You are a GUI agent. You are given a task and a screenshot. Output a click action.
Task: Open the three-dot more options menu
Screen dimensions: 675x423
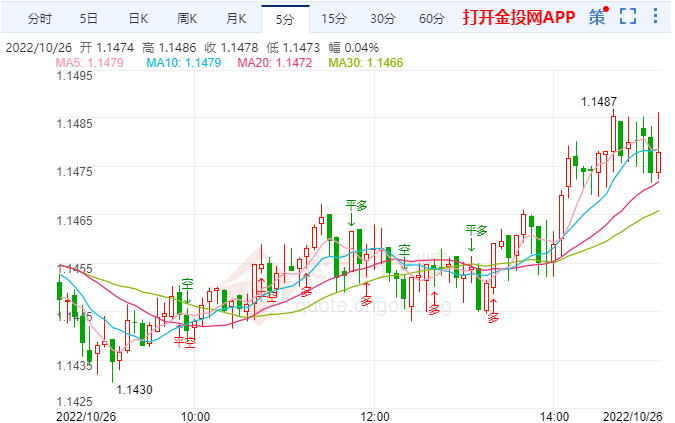[655, 16]
